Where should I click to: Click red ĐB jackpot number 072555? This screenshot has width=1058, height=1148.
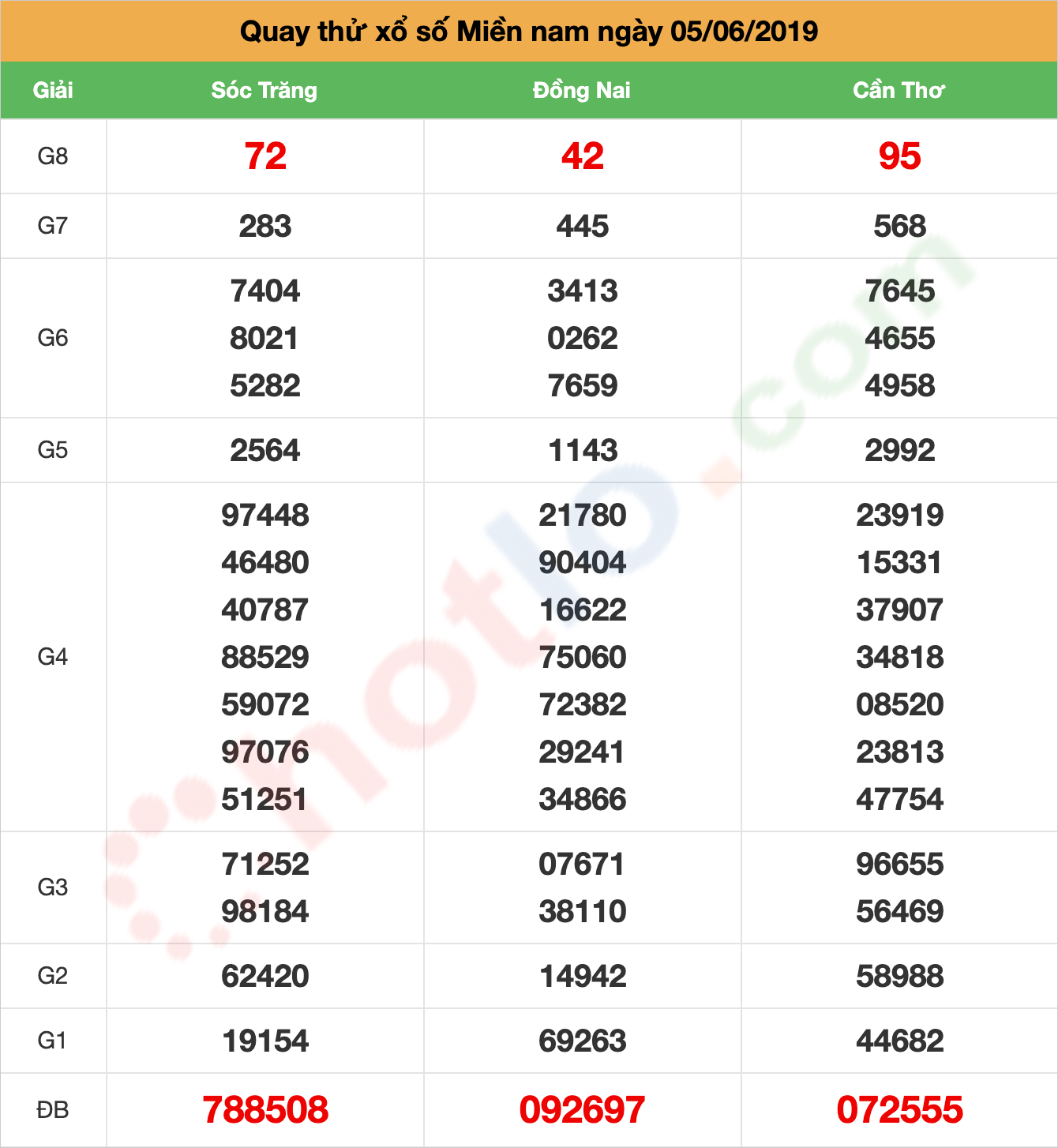click(x=900, y=1110)
